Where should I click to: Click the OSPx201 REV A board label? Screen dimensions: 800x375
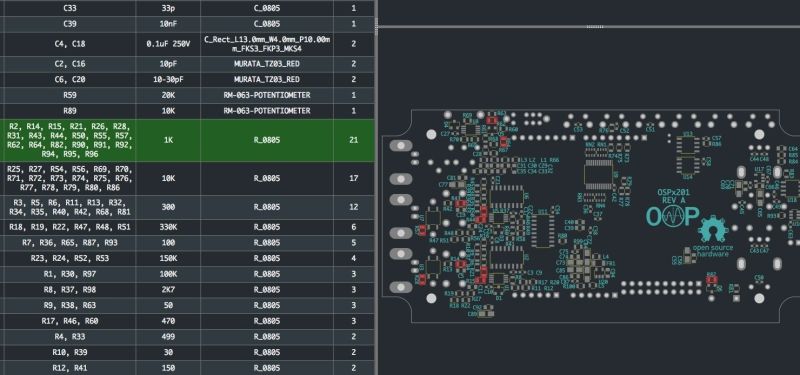(x=672, y=196)
